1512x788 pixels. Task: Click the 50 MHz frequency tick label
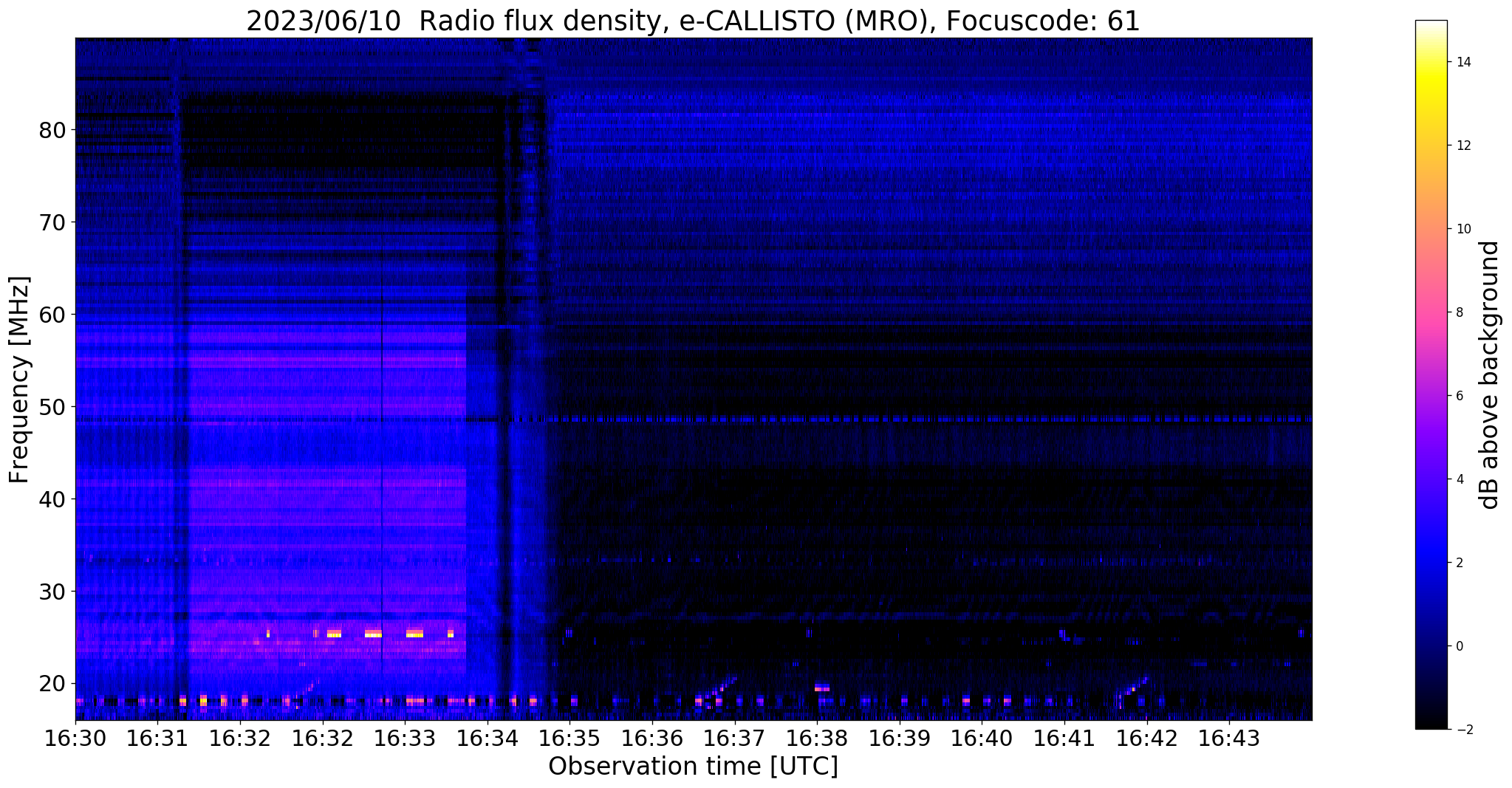point(53,407)
